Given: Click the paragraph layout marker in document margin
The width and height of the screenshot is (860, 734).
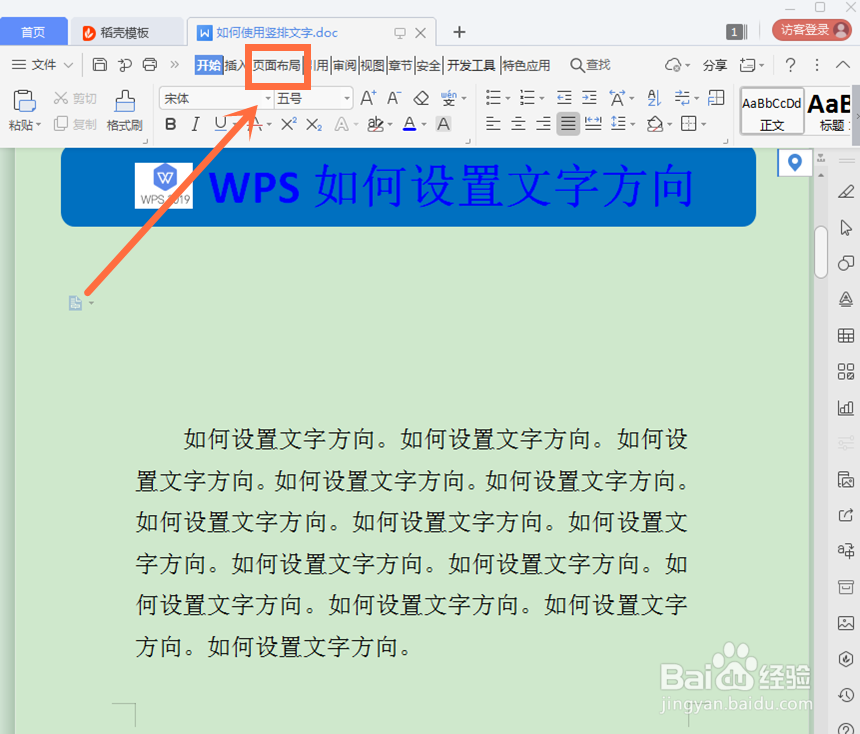Looking at the screenshot, I should (76, 303).
